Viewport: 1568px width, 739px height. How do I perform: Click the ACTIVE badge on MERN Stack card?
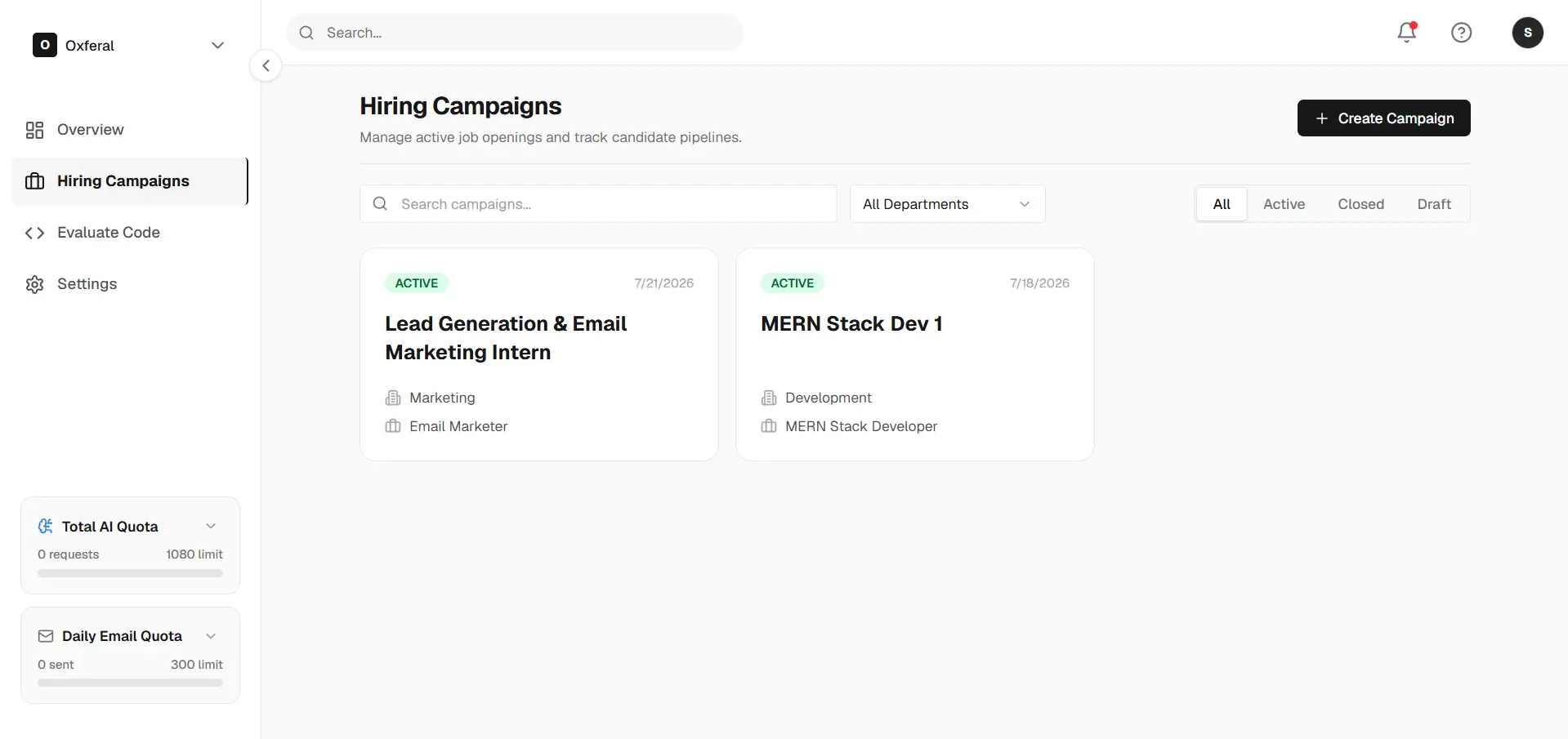793,283
